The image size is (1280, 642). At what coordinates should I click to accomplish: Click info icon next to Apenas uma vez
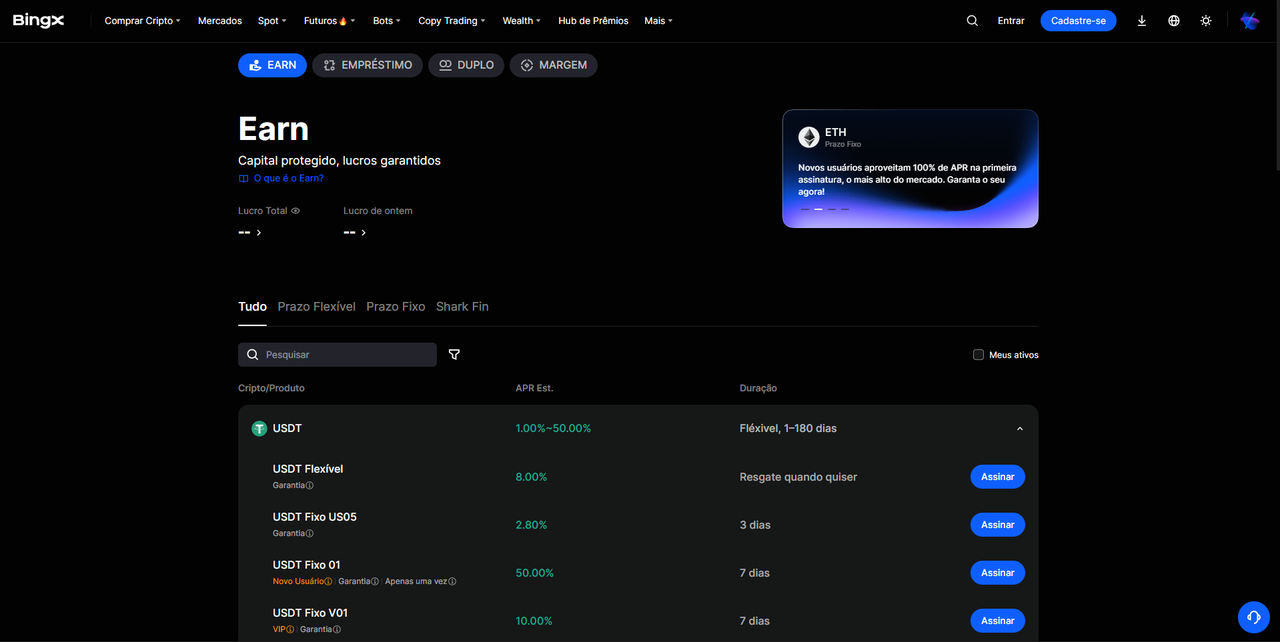coord(452,581)
